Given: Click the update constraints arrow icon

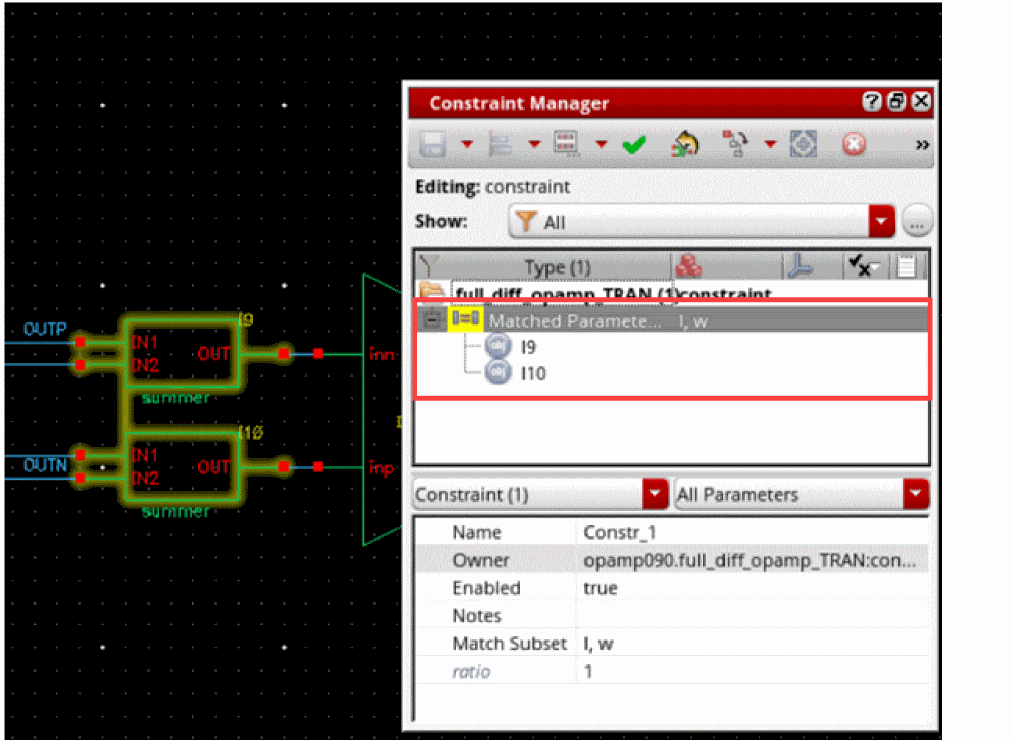Looking at the screenshot, I should point(684,145).
